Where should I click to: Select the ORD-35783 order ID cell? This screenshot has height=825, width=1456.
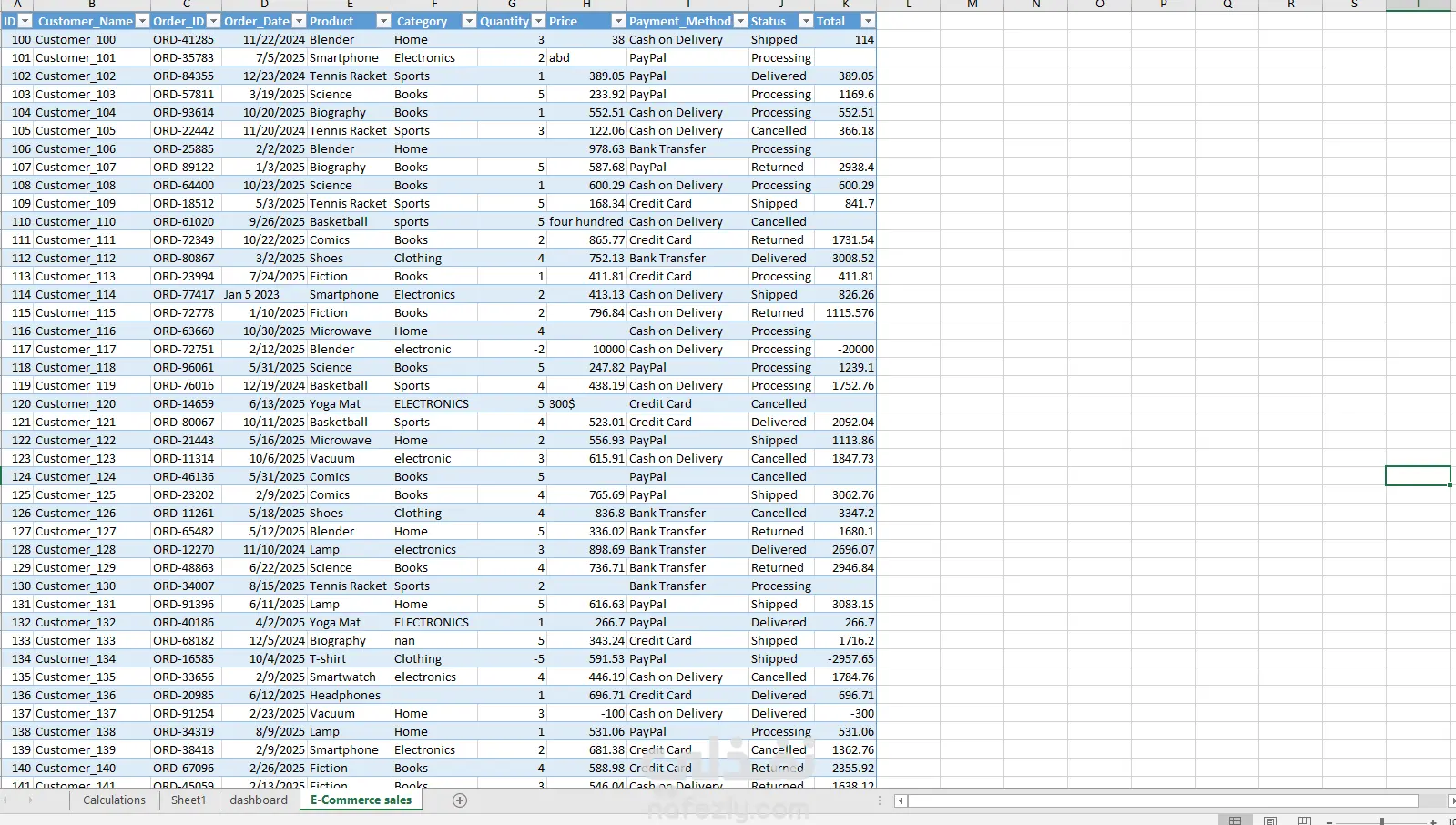click(186, 57)
